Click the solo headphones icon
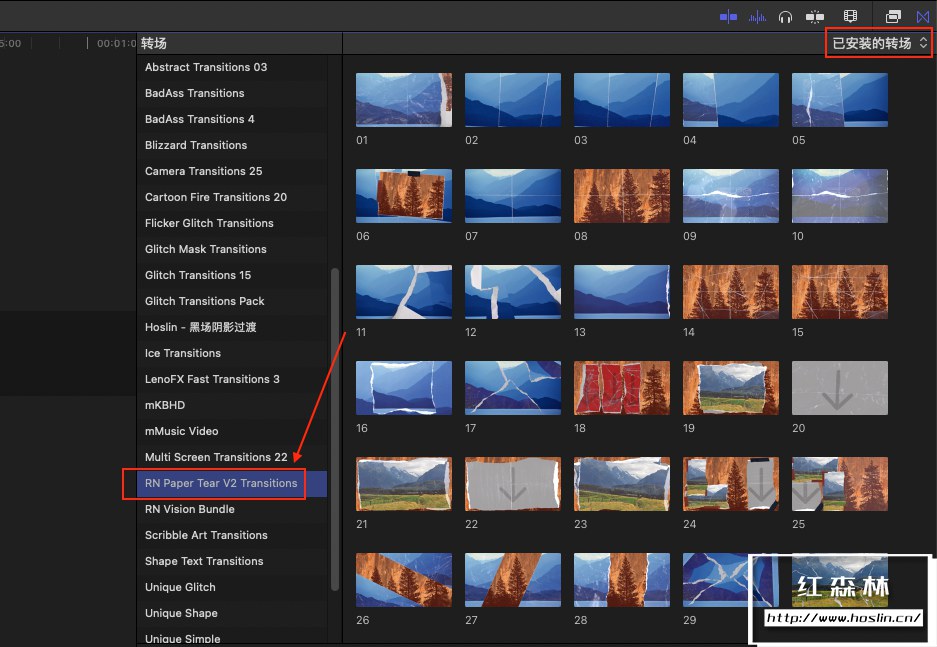This screenshot has height=647, width=937. point(786,16)
